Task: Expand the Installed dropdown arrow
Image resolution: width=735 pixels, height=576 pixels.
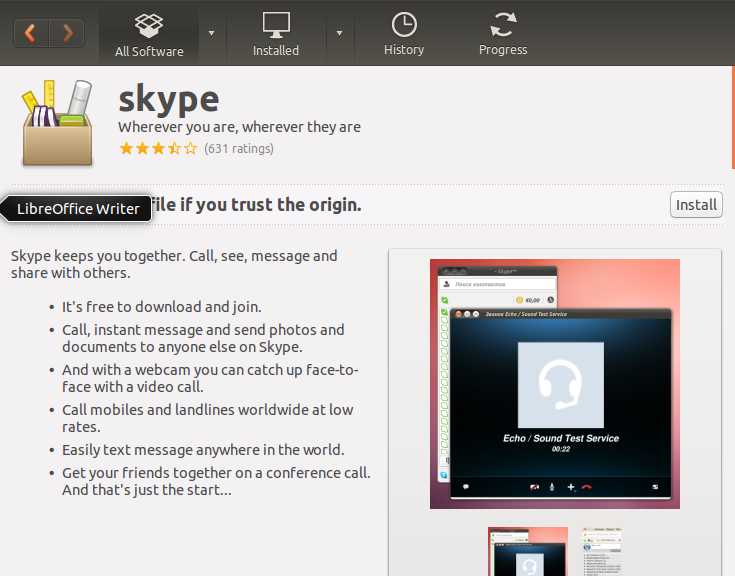Action: [x=339, y=33]
